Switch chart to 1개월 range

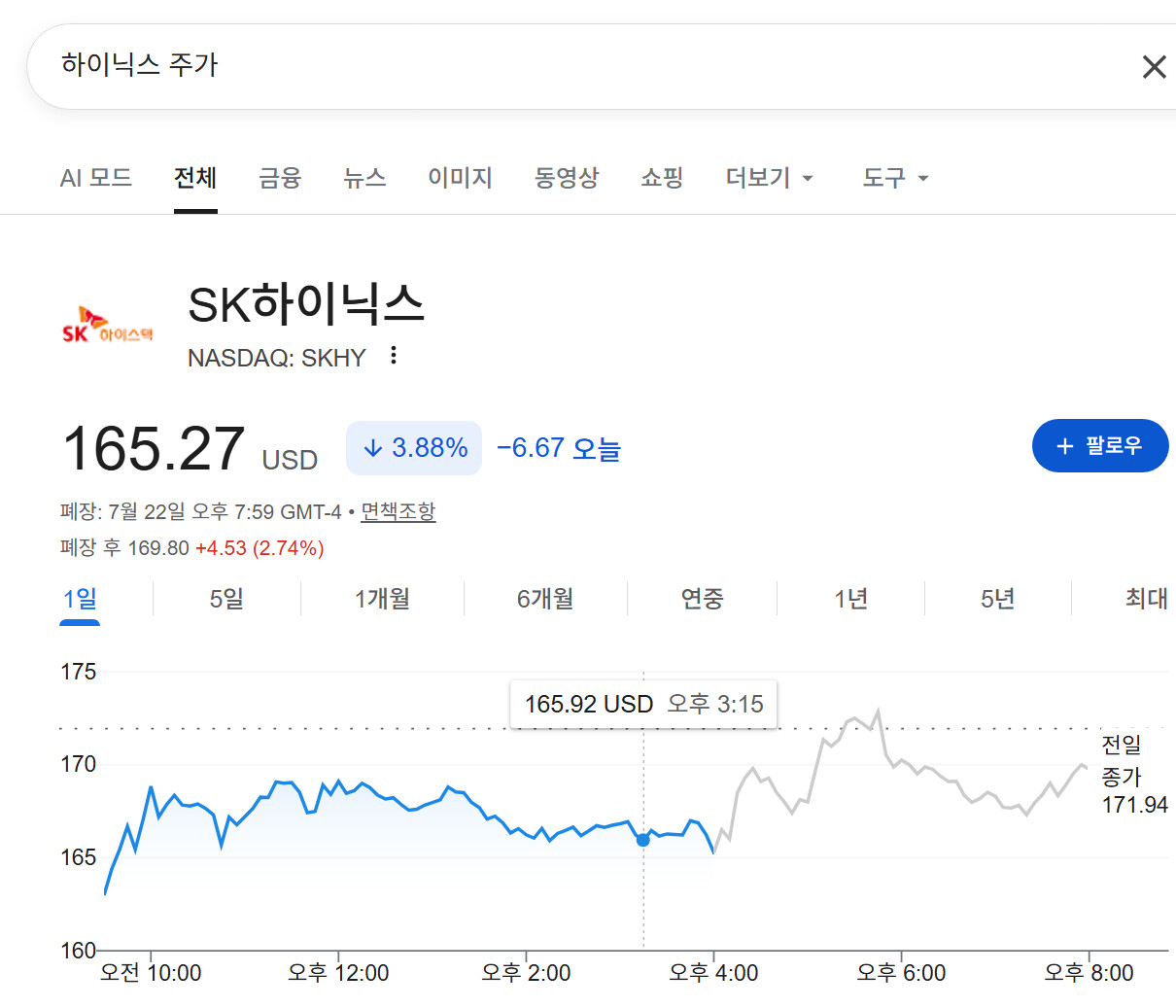382,599
